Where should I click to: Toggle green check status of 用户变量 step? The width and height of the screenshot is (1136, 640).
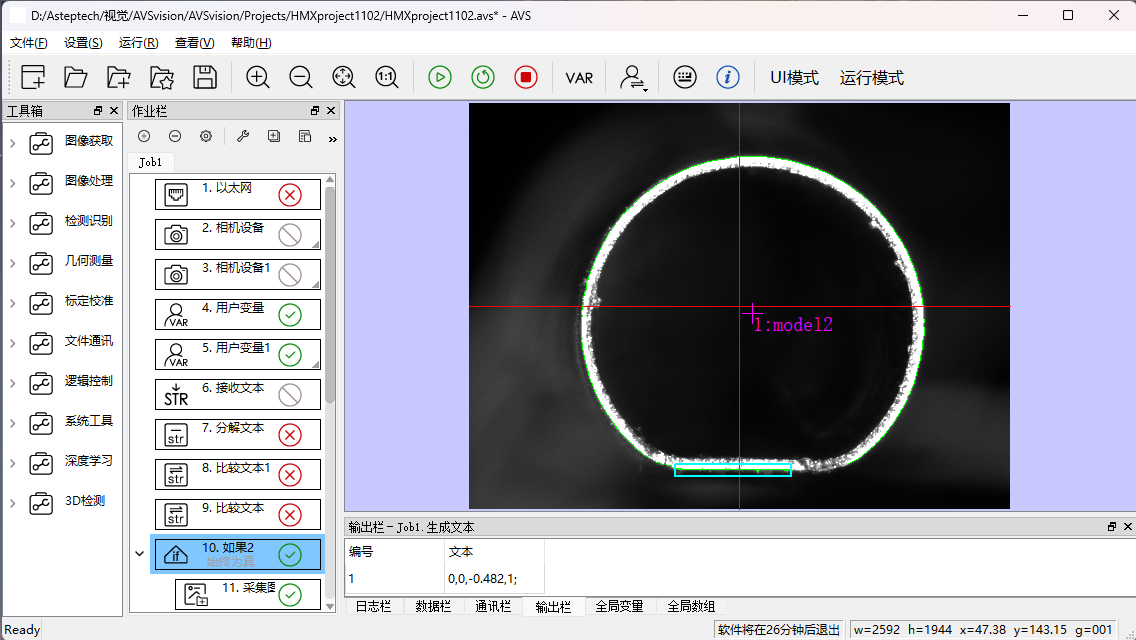[x=290, y=315]
